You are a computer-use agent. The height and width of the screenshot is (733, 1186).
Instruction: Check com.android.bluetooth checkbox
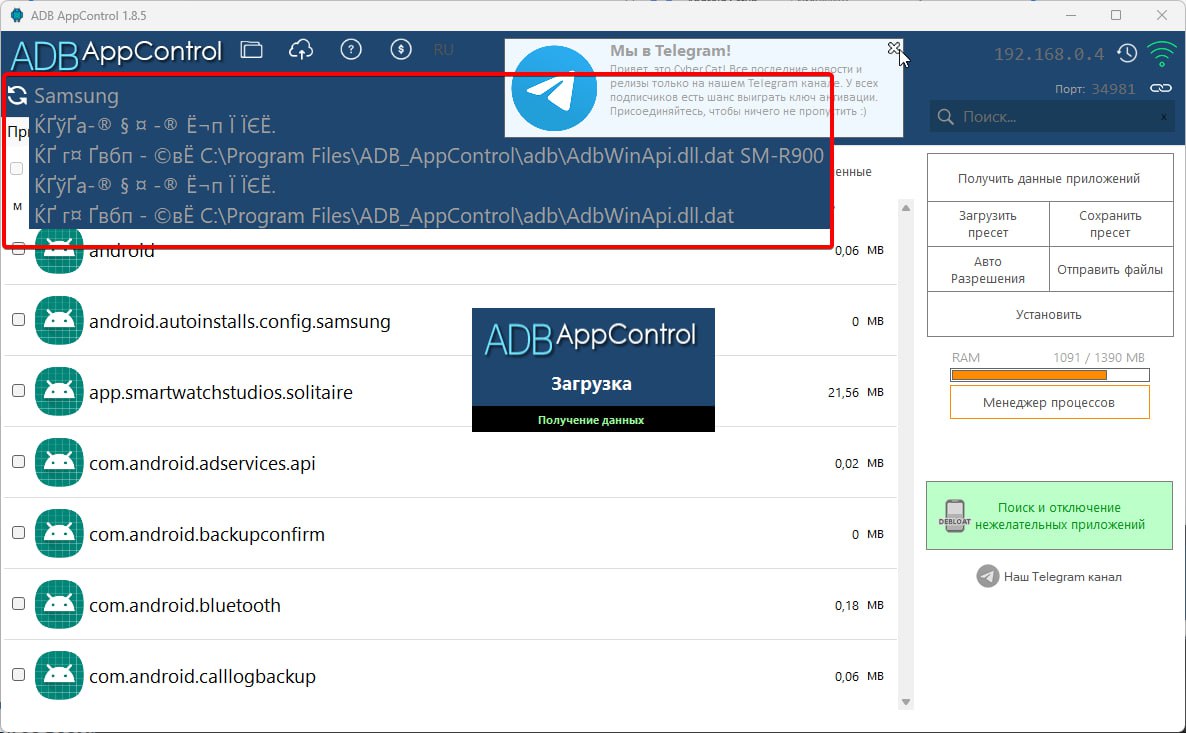click(18, 604)
